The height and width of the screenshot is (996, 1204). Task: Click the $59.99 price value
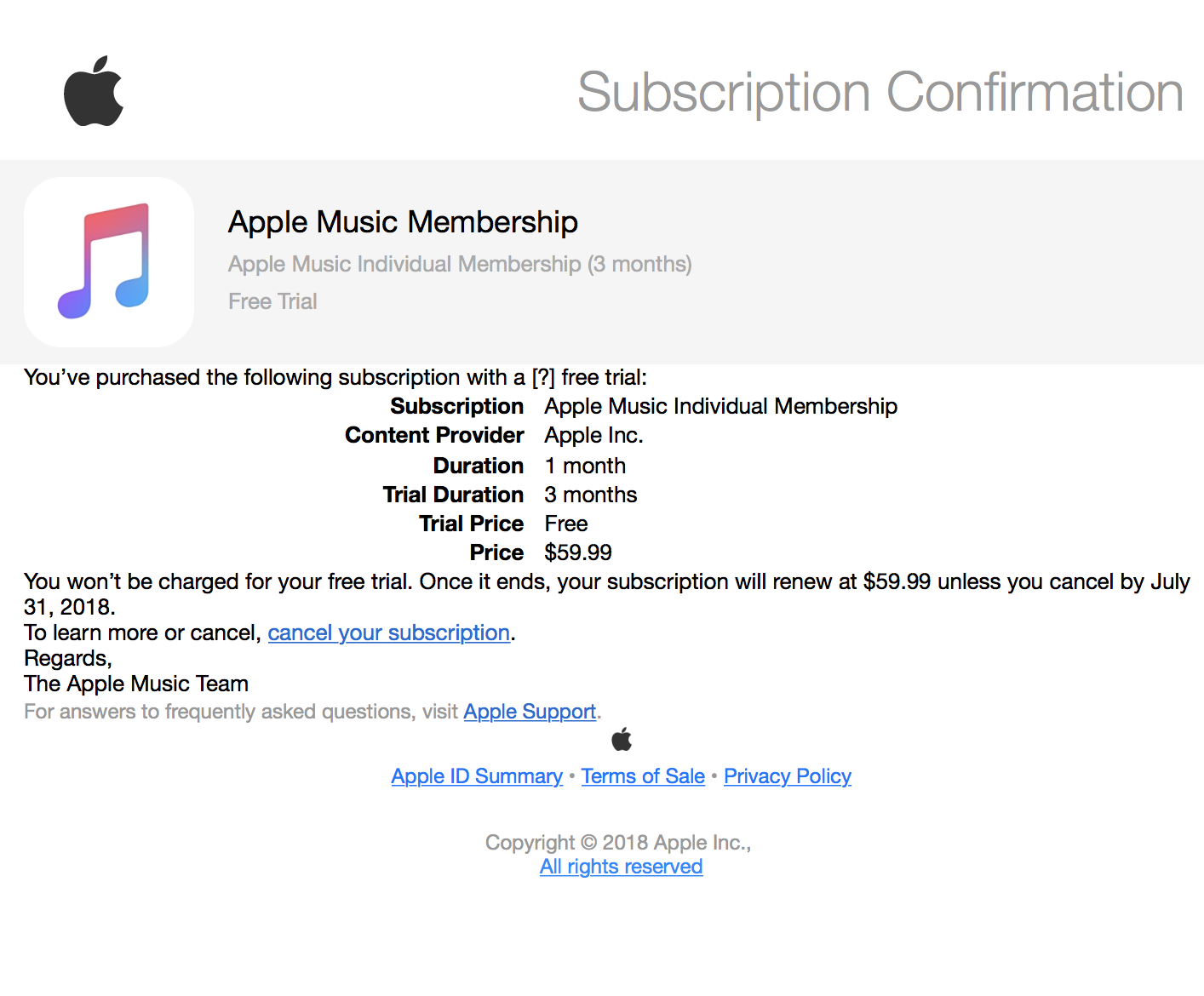point(578,552)
